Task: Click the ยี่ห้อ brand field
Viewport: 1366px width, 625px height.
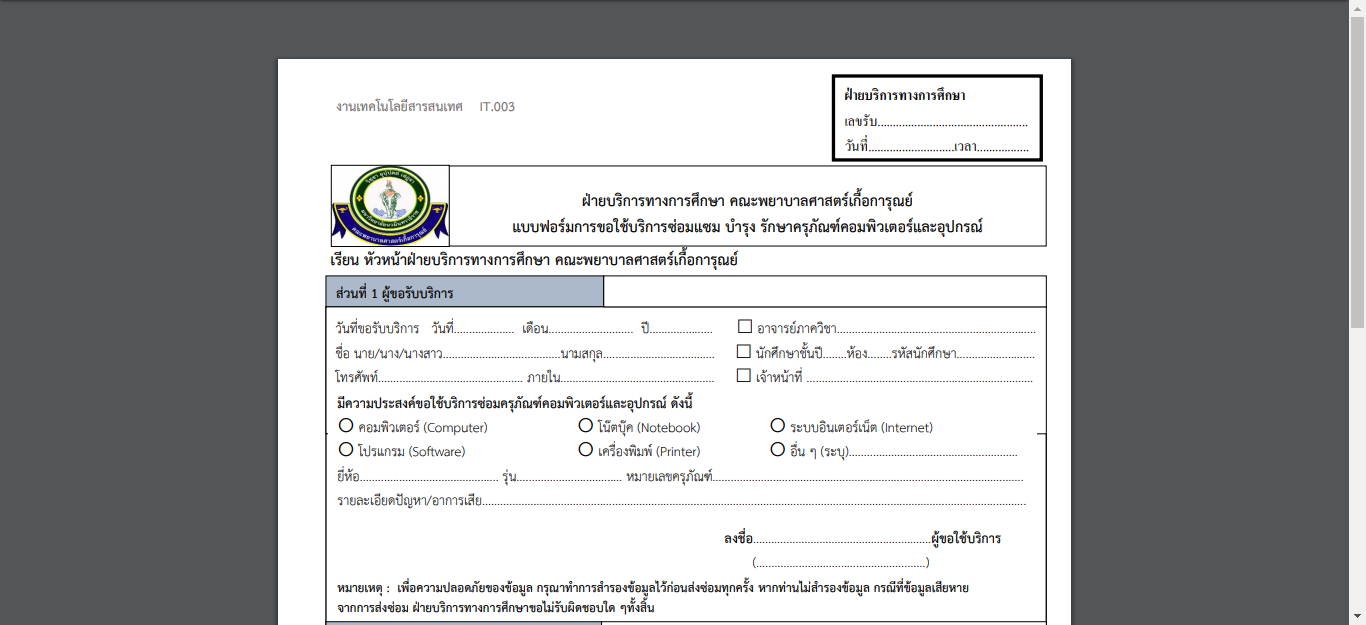Action: [x=429, y=477]
